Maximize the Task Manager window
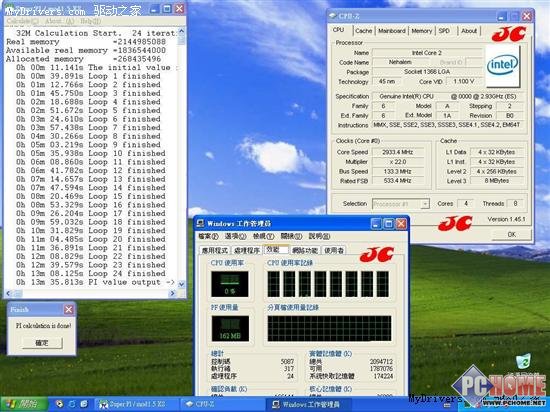This screenshot has height=412, width=550. pyautogui.click(x=388, y=223)
